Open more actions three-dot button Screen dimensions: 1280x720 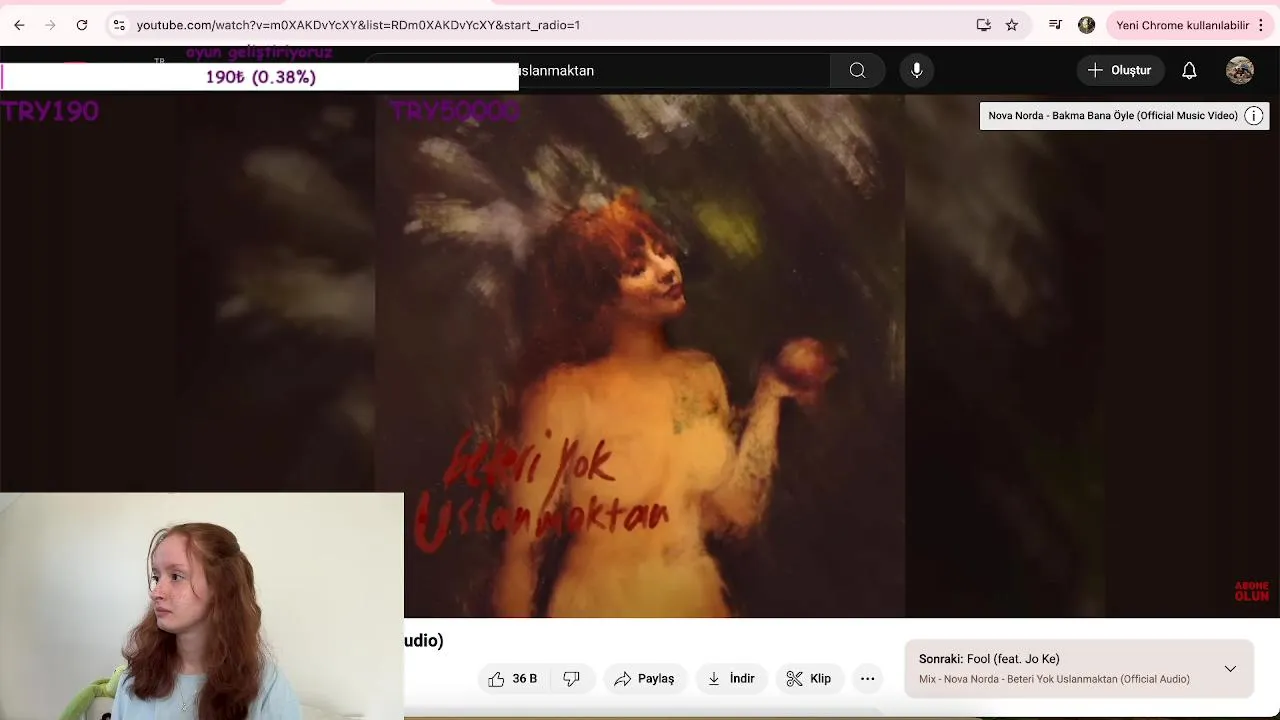click(x=868, y=679)
